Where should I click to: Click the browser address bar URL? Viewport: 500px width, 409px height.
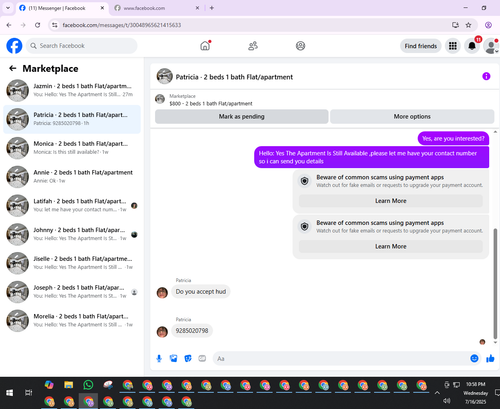[122, 25]
